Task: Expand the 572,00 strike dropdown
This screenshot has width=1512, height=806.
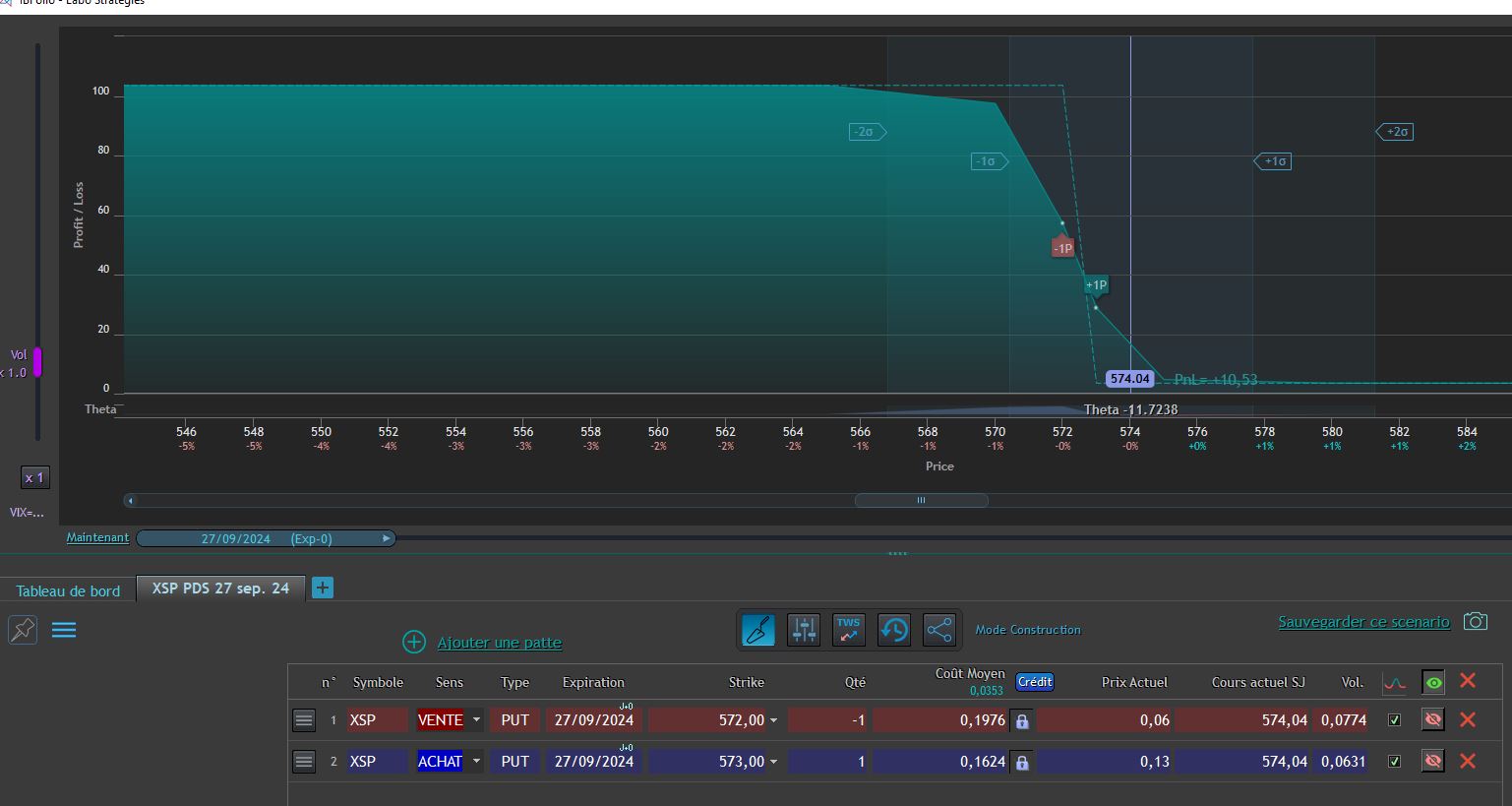Action: coord(773,721)
